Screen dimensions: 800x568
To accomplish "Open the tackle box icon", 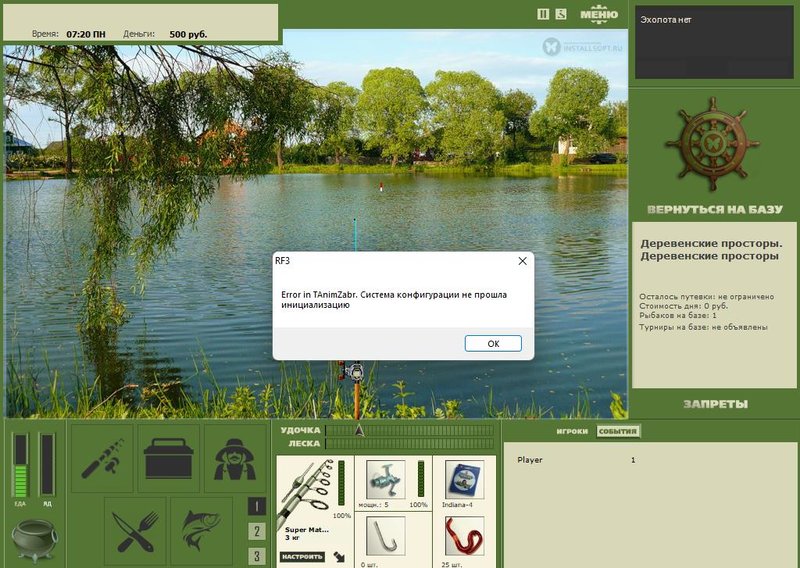I will coord(168,458).
